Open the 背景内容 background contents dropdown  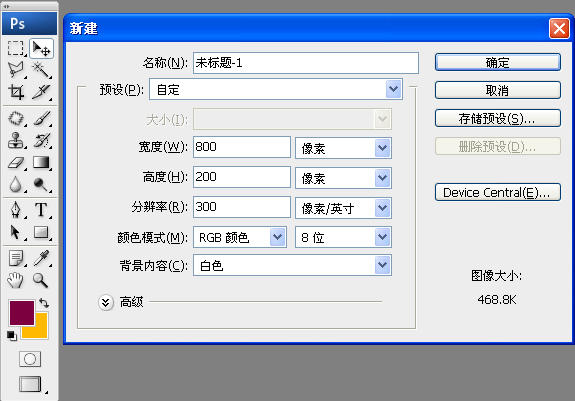pos(292,265)
